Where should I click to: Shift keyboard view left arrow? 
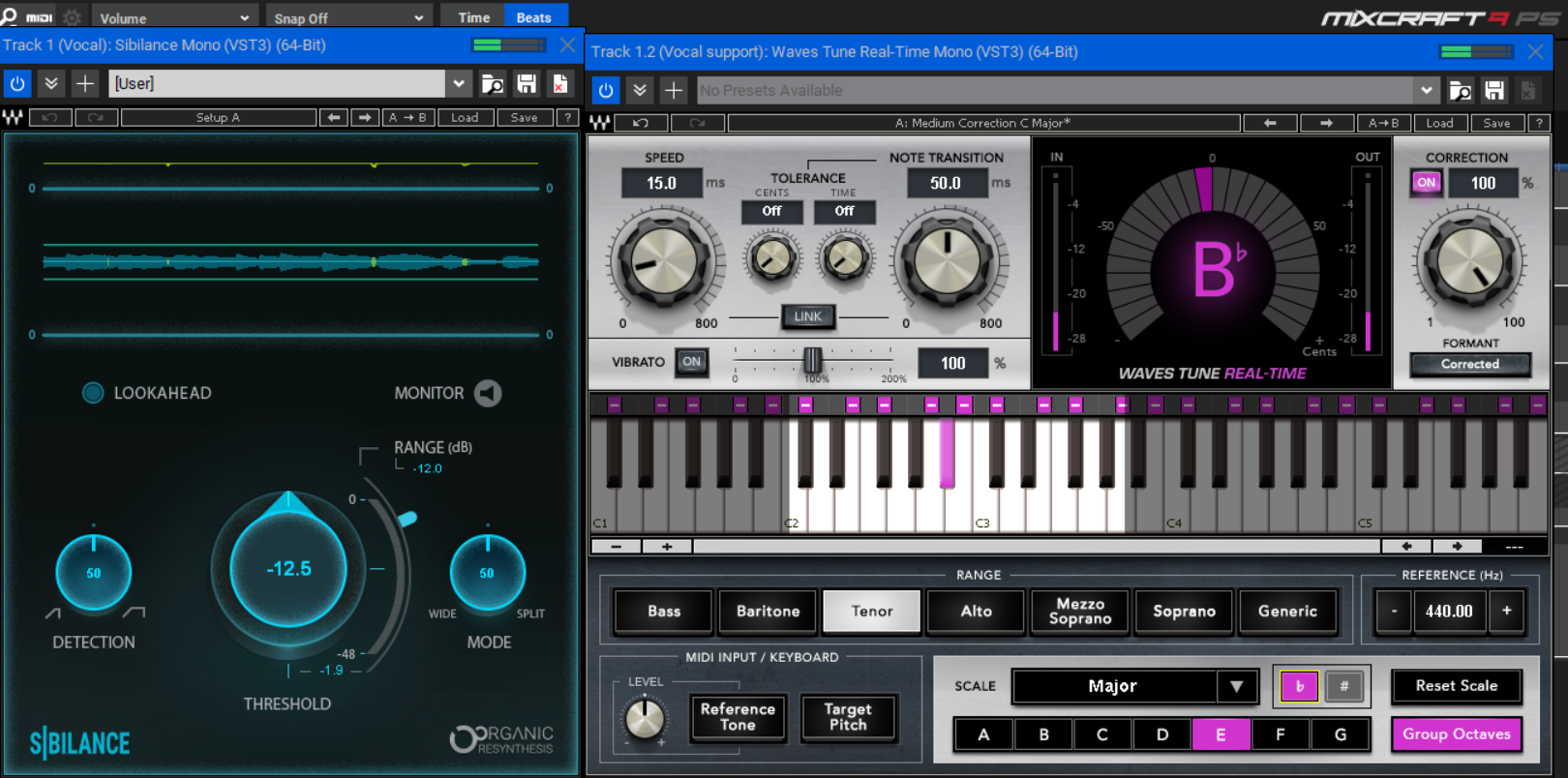1406,547
